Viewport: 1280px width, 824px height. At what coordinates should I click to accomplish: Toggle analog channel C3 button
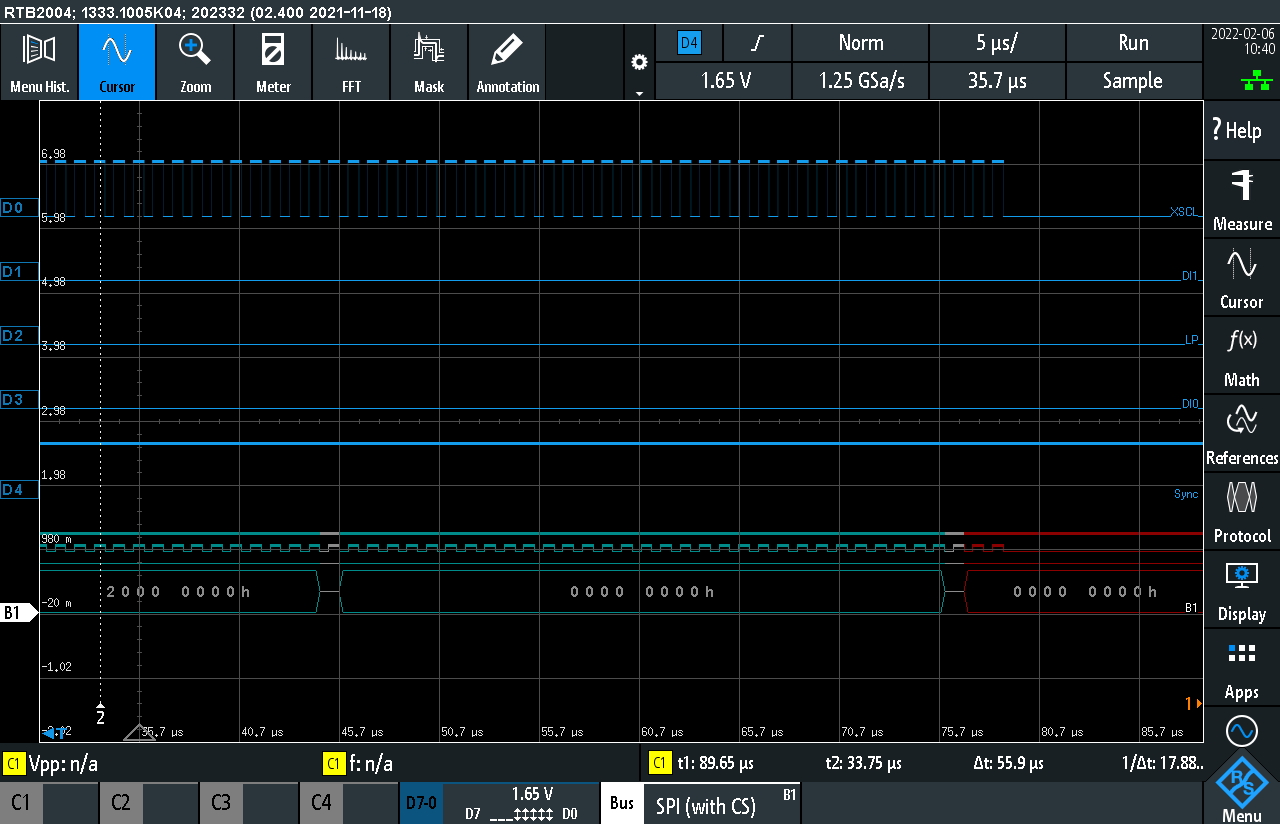(x=248, y=802)
